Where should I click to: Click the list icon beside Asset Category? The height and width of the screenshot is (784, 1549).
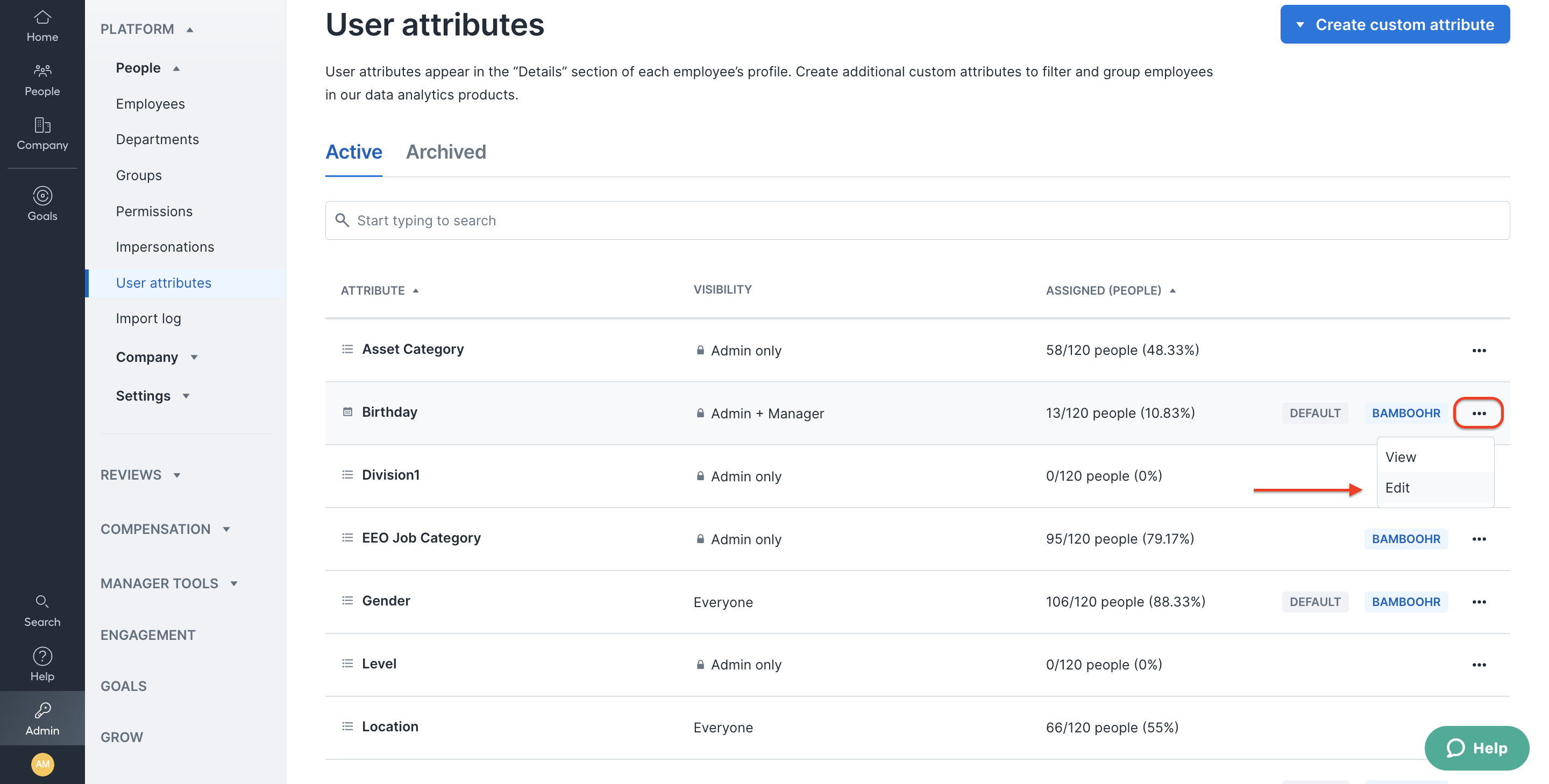(347, 350)
